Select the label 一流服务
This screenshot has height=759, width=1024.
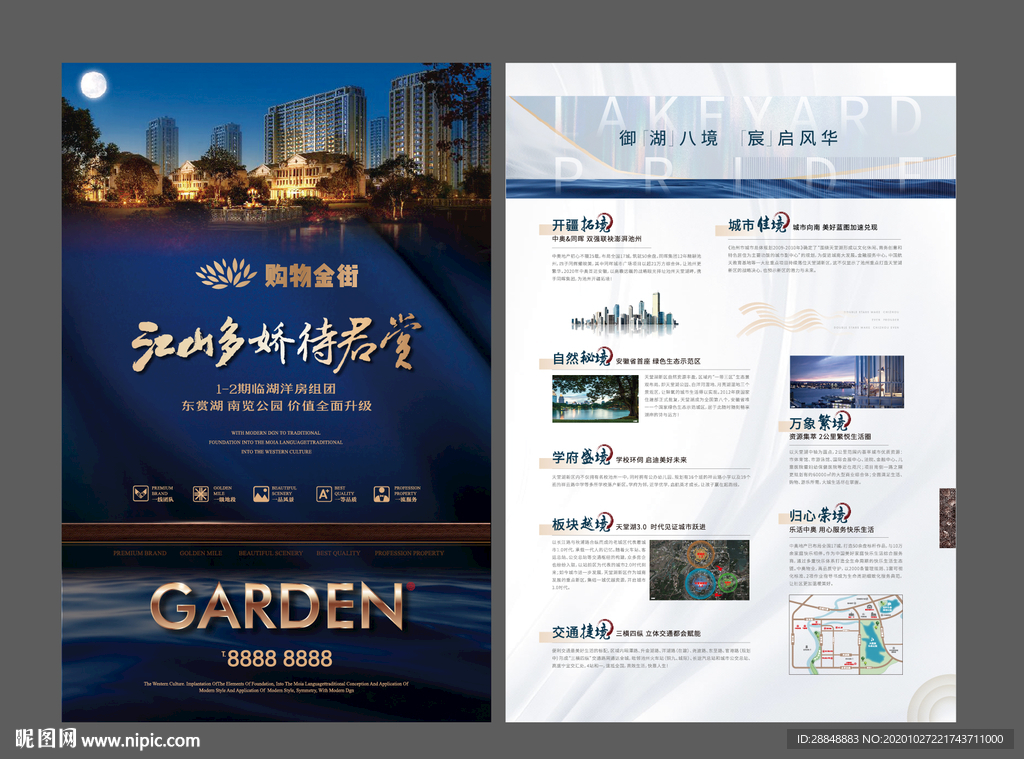[406, 500]
